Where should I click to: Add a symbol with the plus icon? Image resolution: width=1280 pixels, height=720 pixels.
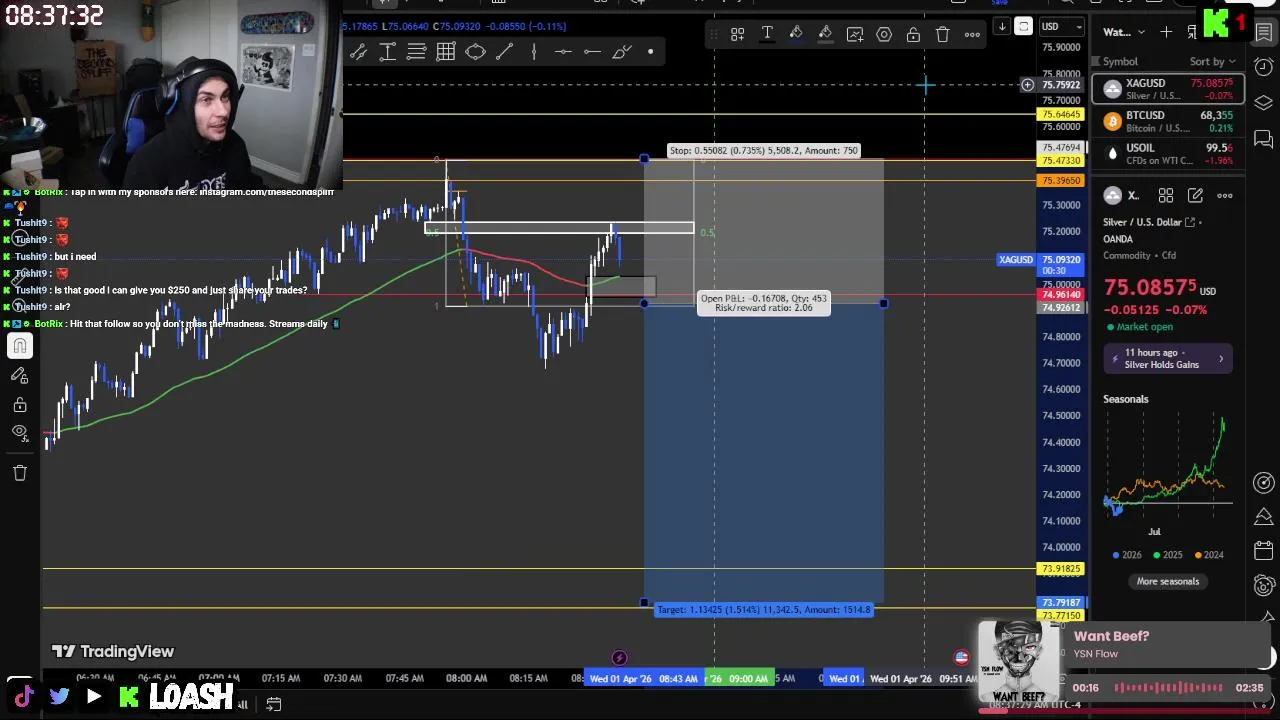[1166, 33]
